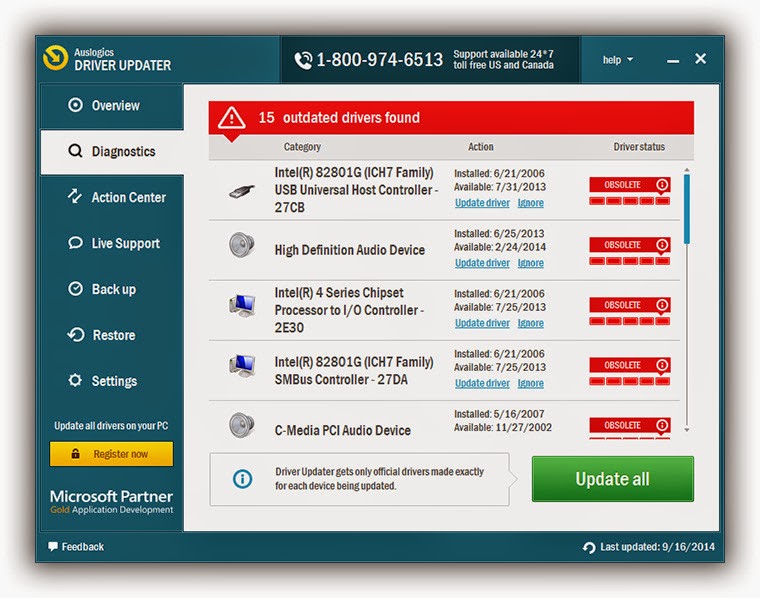The width and height of the screenshot is (760, 598).
Task: Click 'Last updated: 9/16/2014' text
Action: click(657, 547)
